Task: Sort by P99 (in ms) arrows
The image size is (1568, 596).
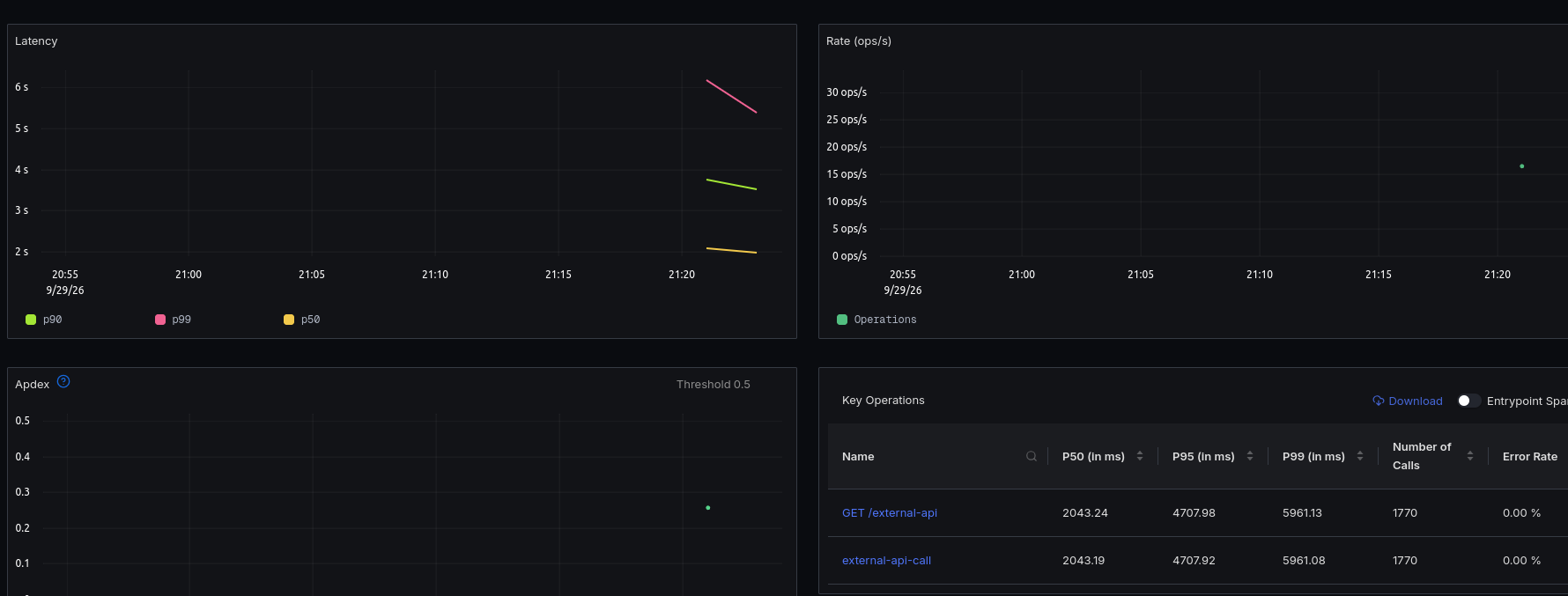Action: (1360, 456)
